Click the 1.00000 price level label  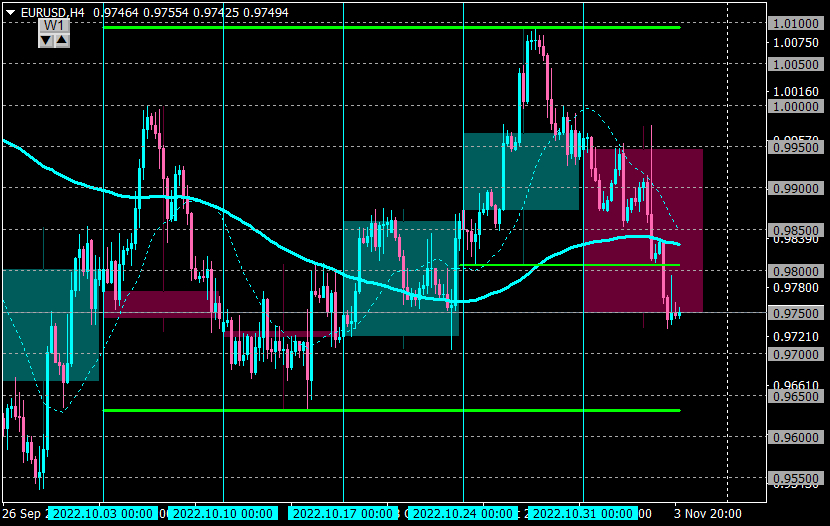point(796,106)
